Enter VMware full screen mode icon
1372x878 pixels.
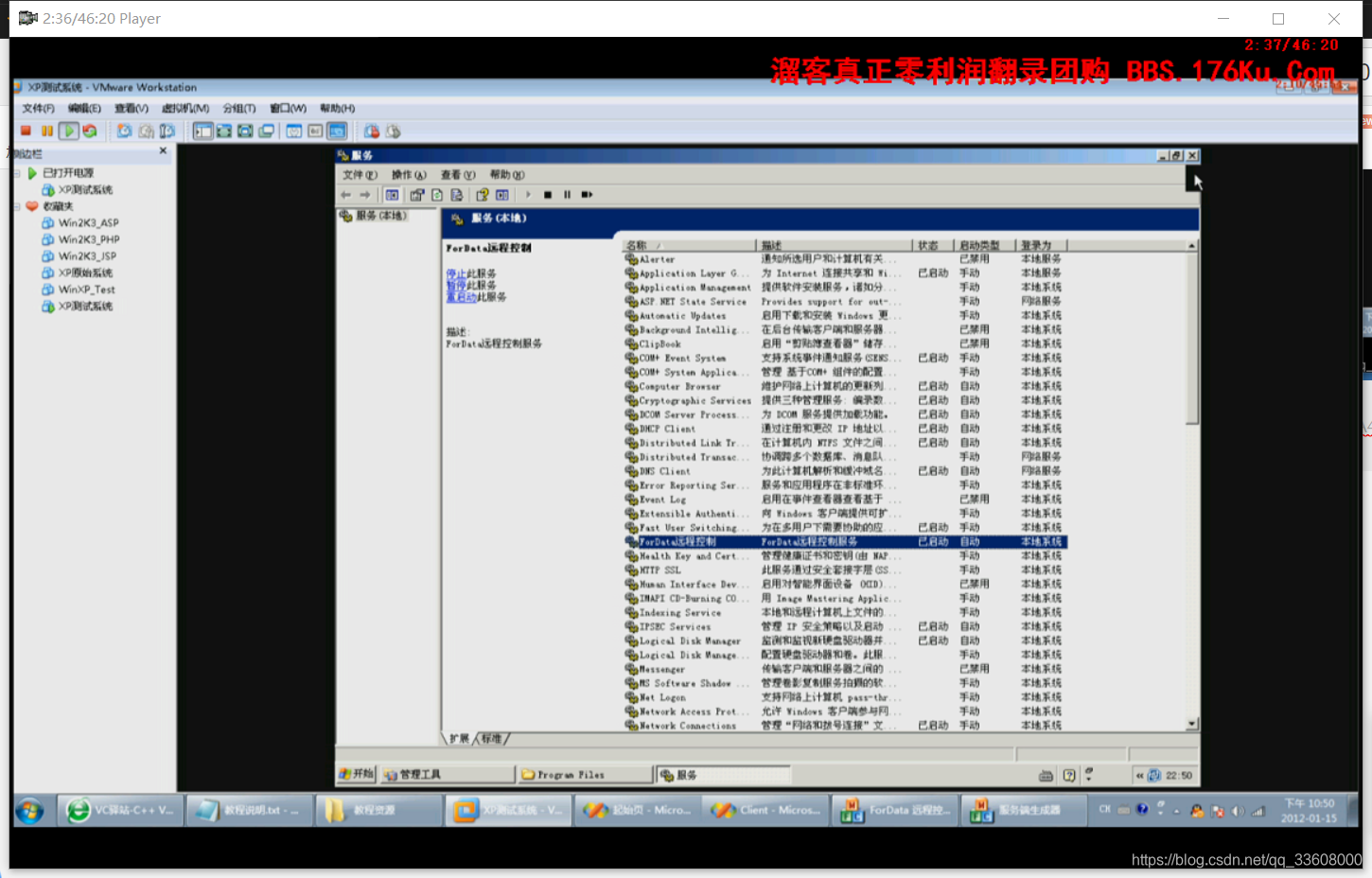click(x=245, y=131)
